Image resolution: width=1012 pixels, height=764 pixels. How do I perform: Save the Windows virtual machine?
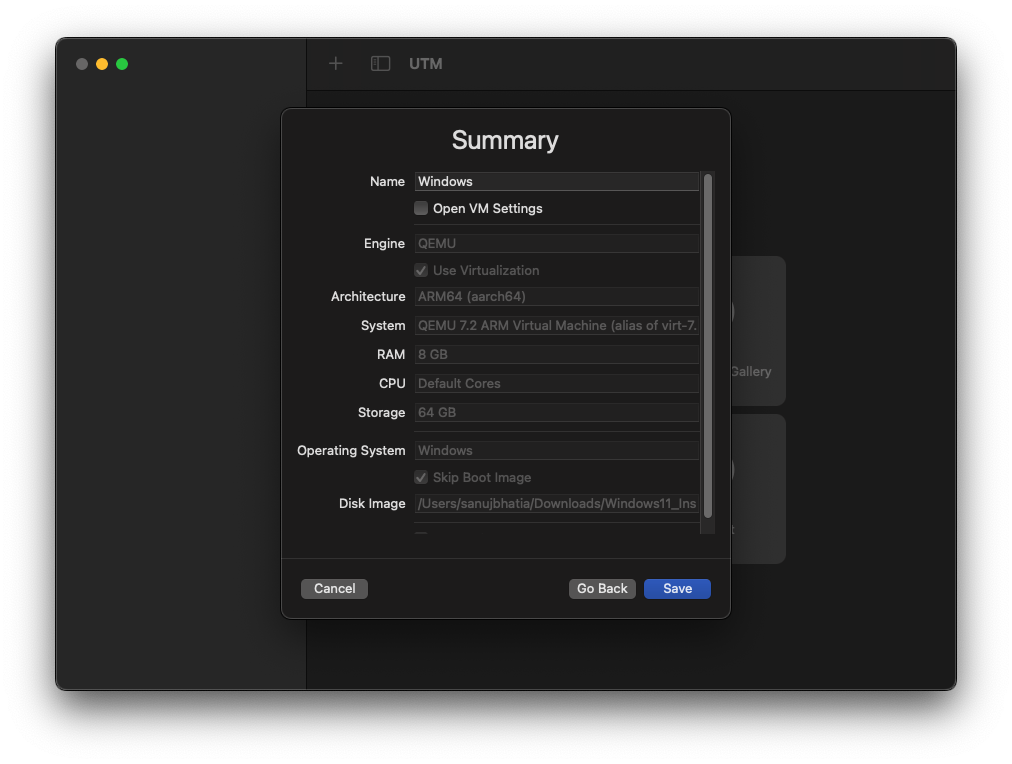[x=677, y=588]
